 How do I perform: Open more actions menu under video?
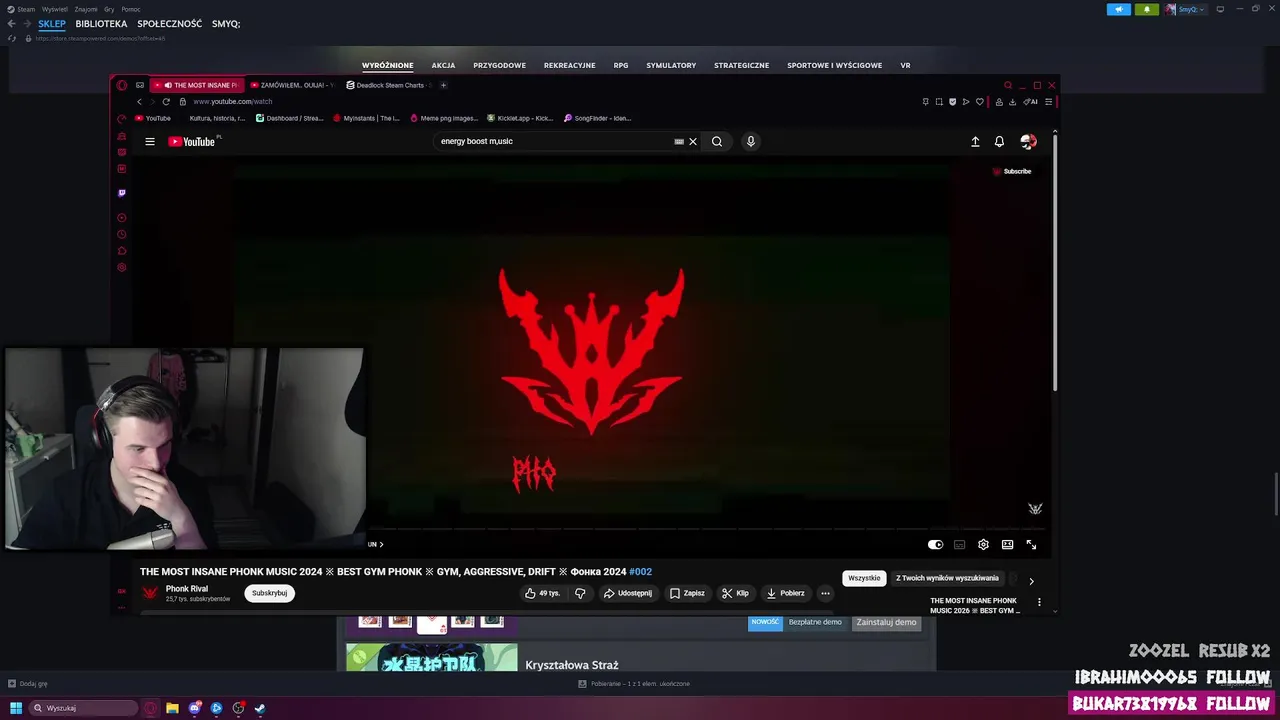pyautogui.click(x=825, y=593)
